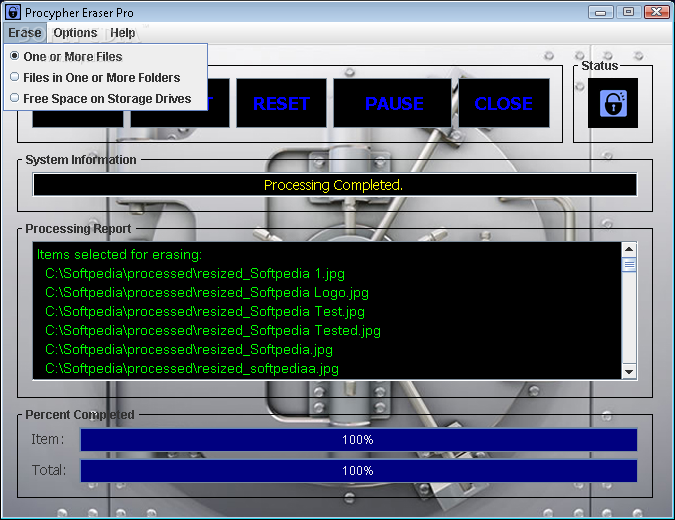Maximize the Procypher Eraser Pro window

click(628, 12)
